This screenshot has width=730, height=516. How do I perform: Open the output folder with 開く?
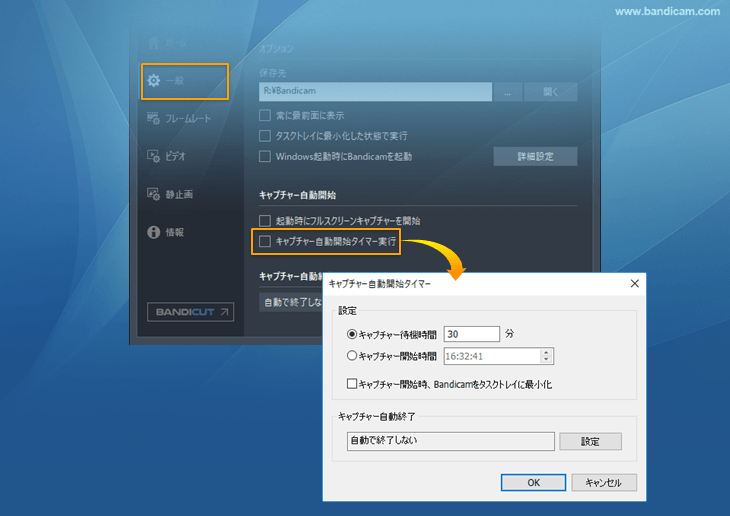[x=551, y=92]
